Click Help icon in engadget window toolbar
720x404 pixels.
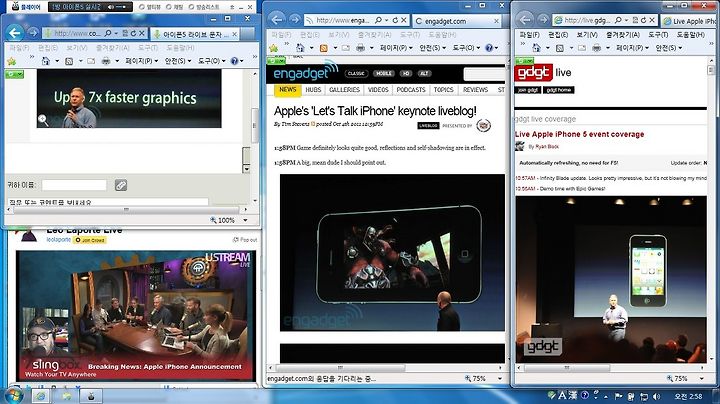click(x=489, y=48)
